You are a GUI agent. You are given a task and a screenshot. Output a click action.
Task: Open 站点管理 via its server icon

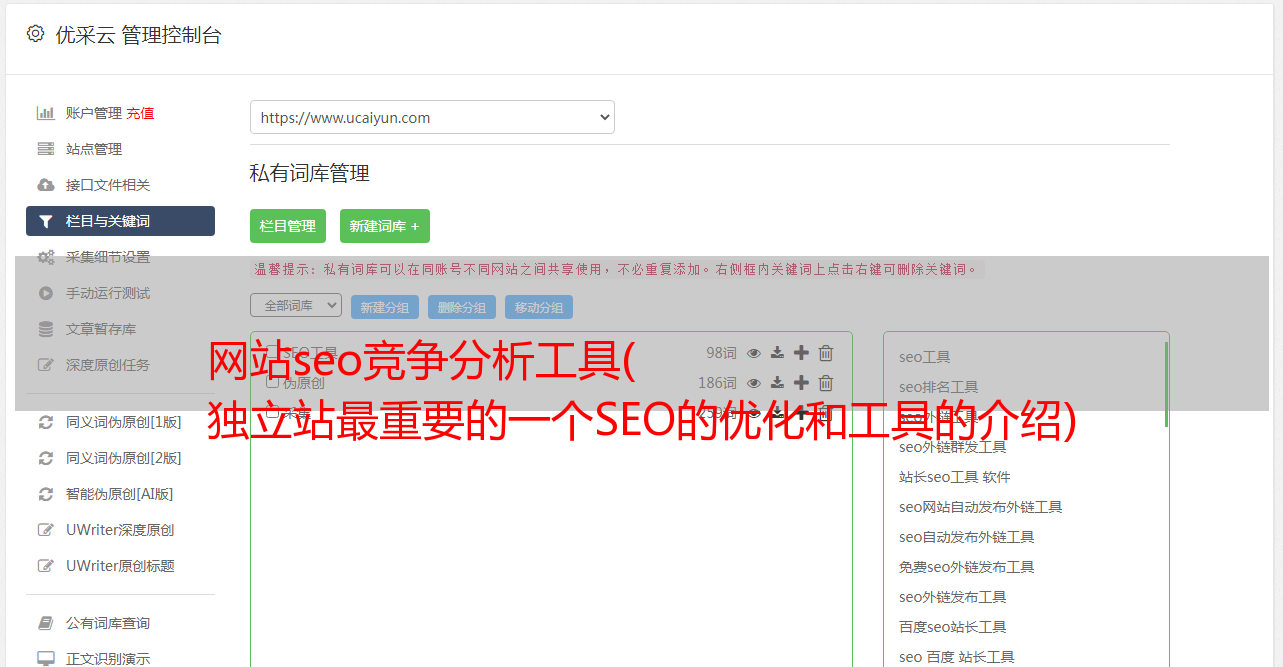[x=46, y=149]
